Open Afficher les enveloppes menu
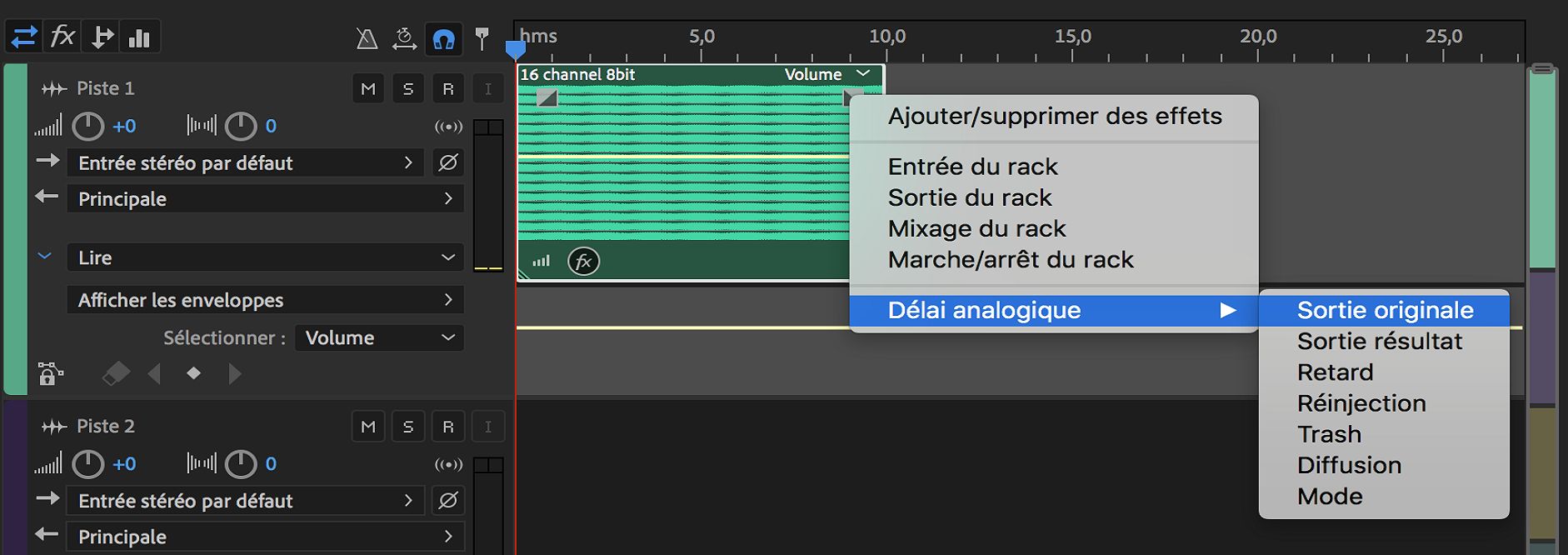Viewport: 1568px width, 555px height. click(x=266, y=300)
